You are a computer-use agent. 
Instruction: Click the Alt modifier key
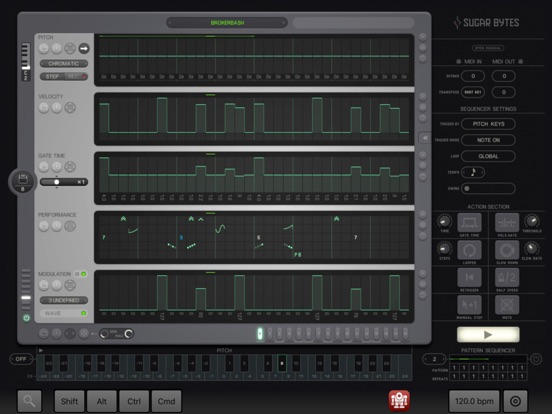[102, 401]
